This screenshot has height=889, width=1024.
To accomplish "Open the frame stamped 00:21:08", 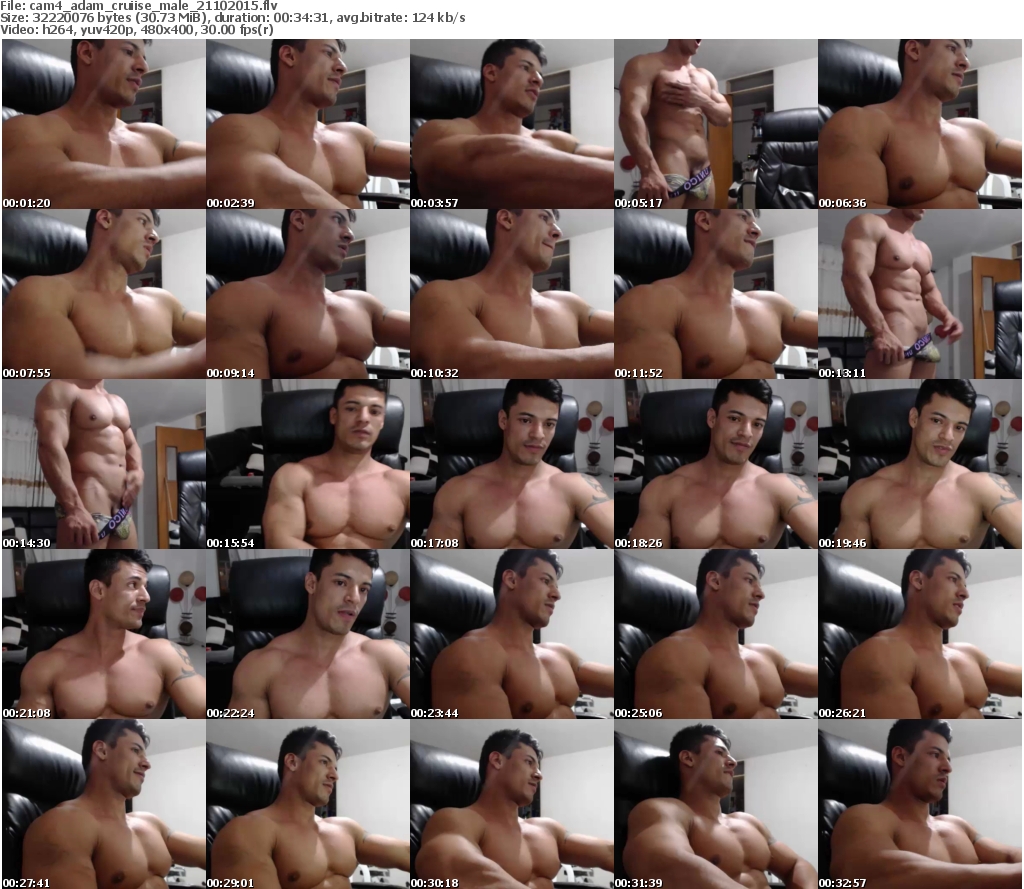I will point(104,634).
